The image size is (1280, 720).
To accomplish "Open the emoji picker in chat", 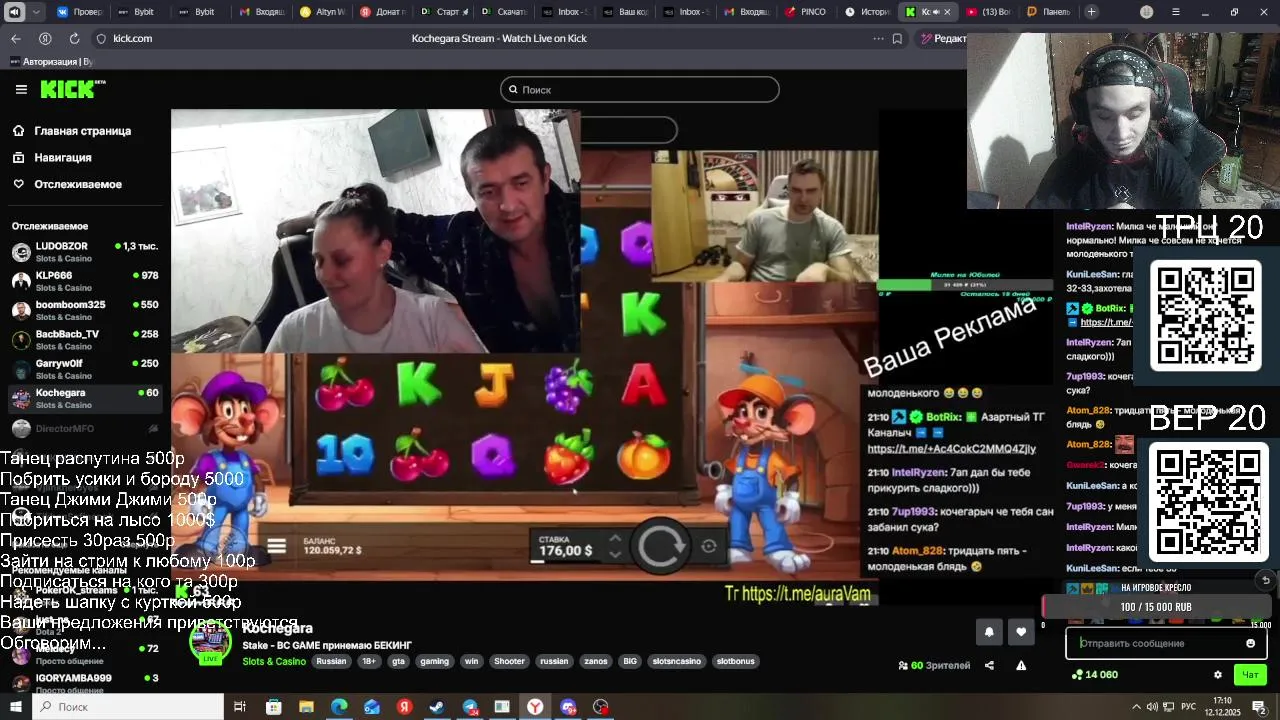I will [x=1250, y=643].
